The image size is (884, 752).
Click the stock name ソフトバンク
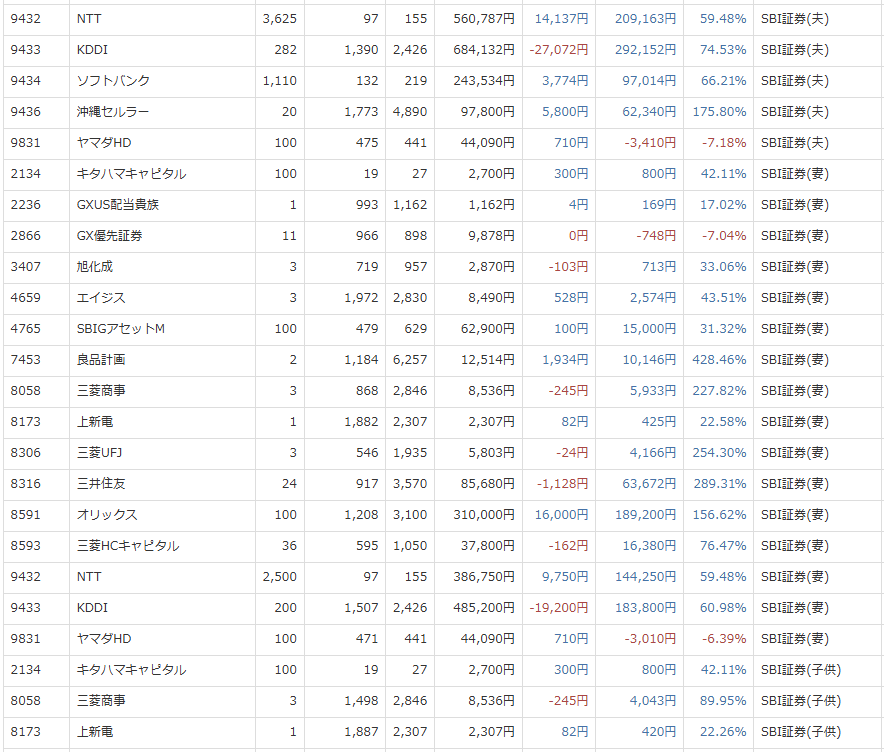(113, 81)
